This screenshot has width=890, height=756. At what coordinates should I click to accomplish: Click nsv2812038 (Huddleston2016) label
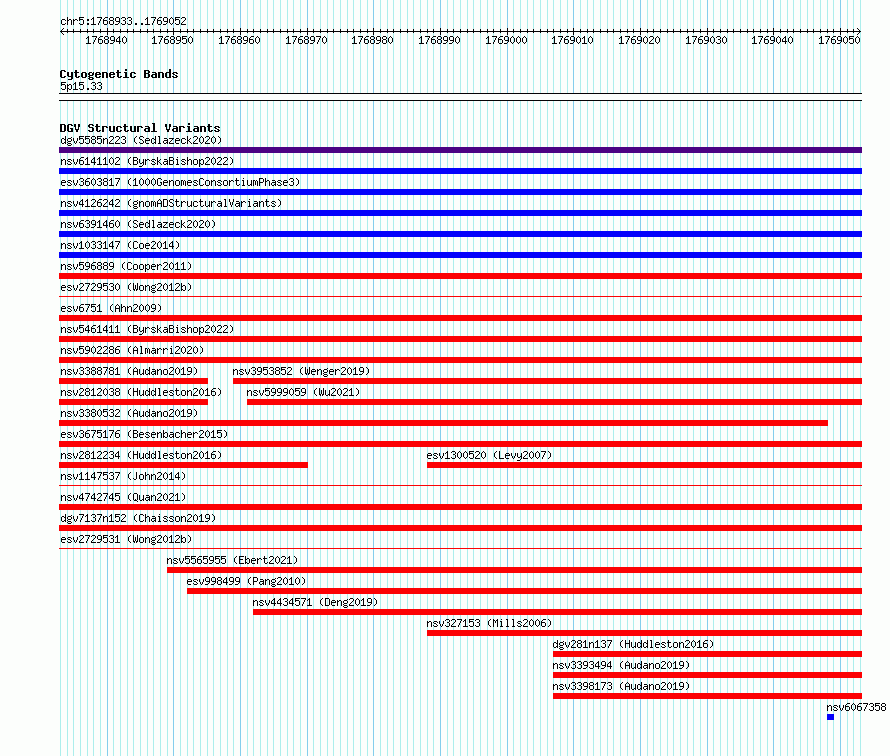[141, 392]
